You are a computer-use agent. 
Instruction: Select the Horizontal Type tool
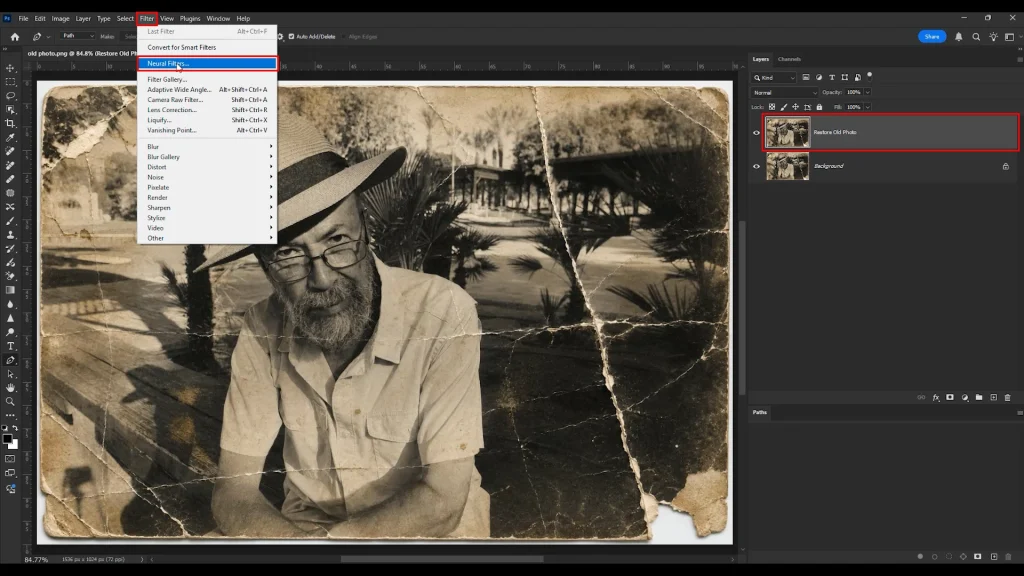10,346
